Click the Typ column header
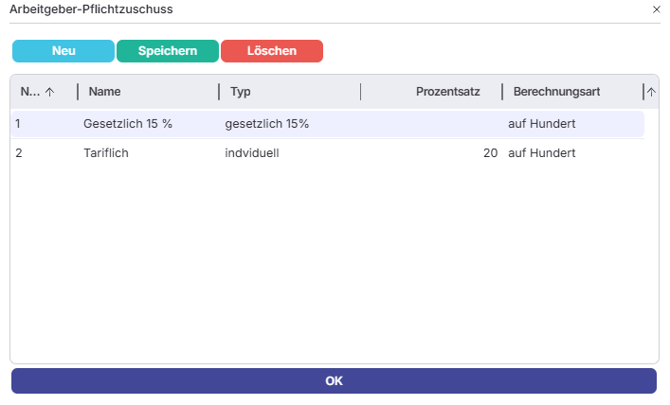Image resolution: width=670 pixels, height=405 pixels. (241, 92)
